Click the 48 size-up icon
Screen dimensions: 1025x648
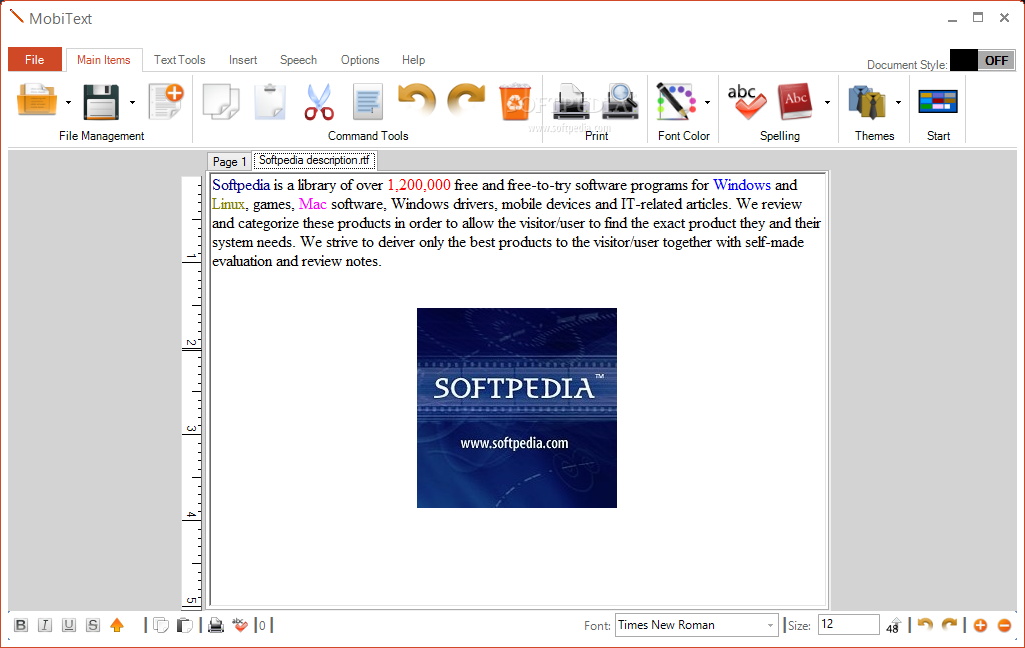894,626
